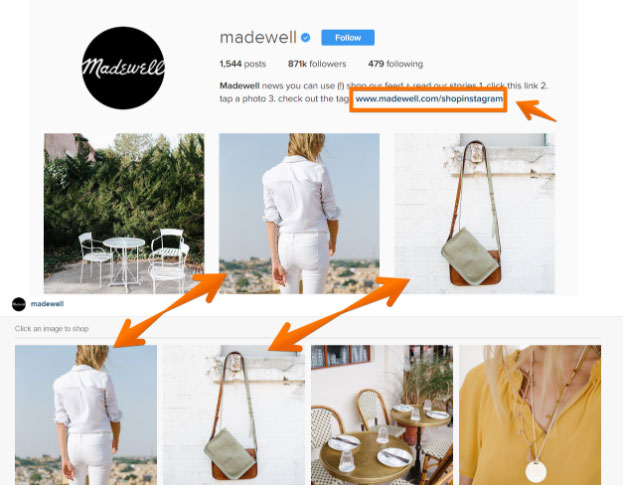Open the www.madewell.com/shopinstagram link

(x=429, y=98)
